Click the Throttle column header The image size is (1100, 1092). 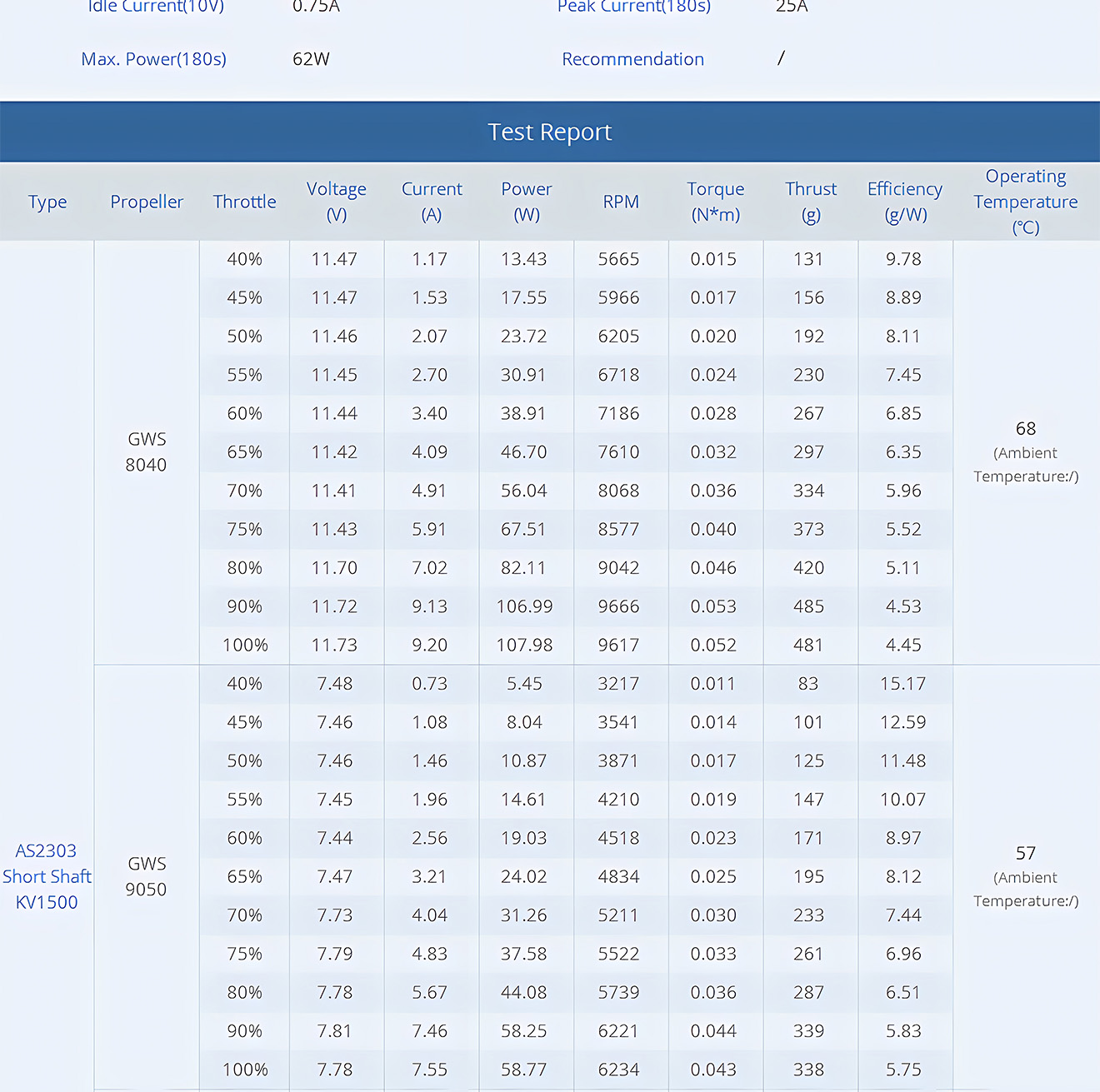[244, 202]
